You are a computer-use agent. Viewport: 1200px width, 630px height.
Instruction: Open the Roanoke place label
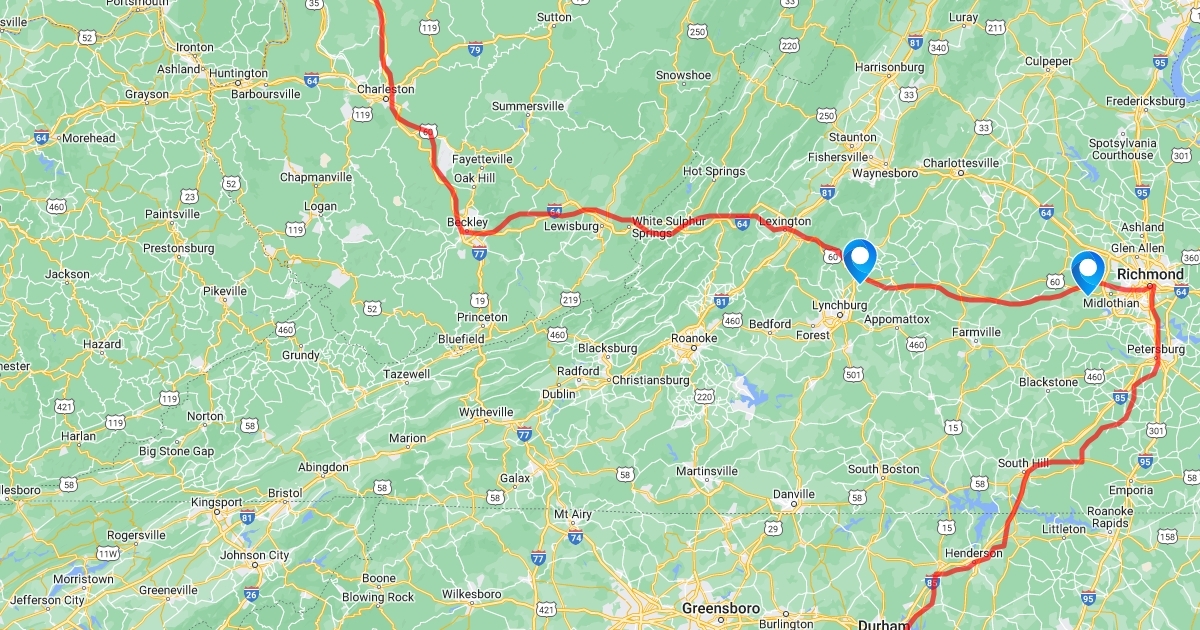tap(694, 338)
